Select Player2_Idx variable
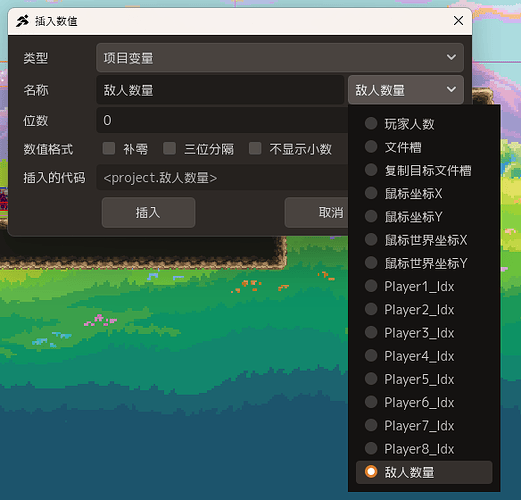This screenshot has width=521, height=500. [x=424, y=309]
